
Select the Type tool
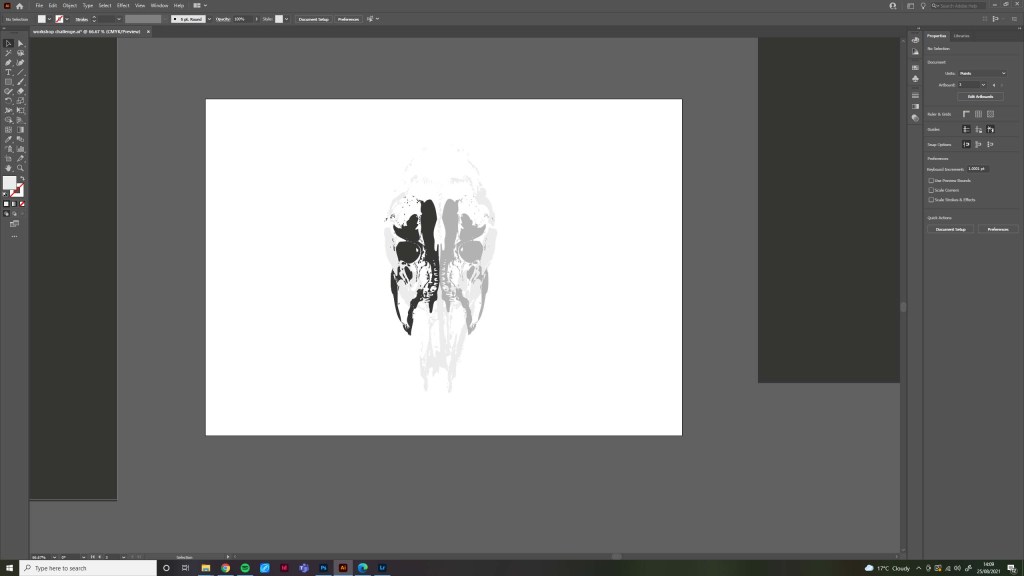click(9, 72)
